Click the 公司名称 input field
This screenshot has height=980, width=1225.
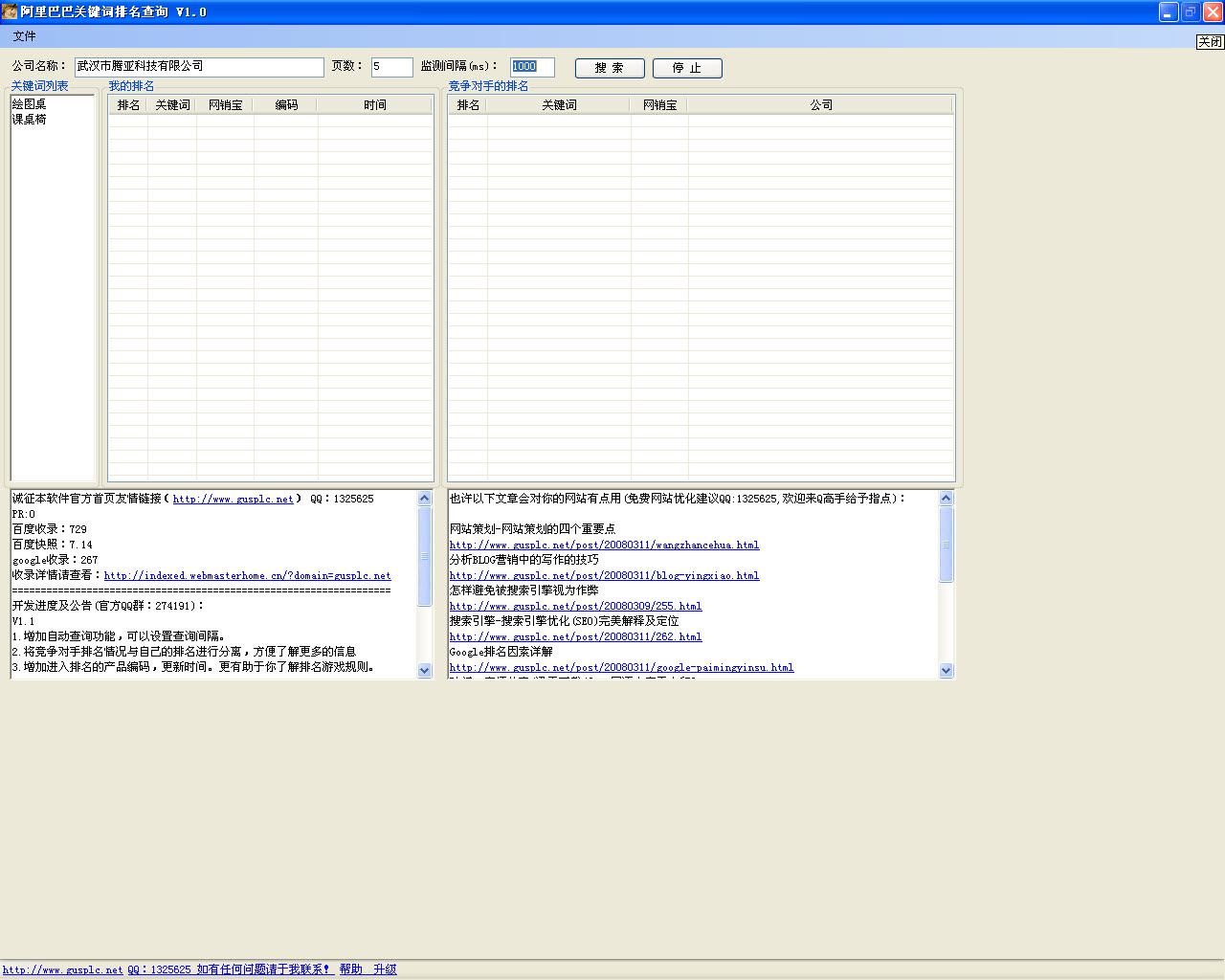pos(200,67)
